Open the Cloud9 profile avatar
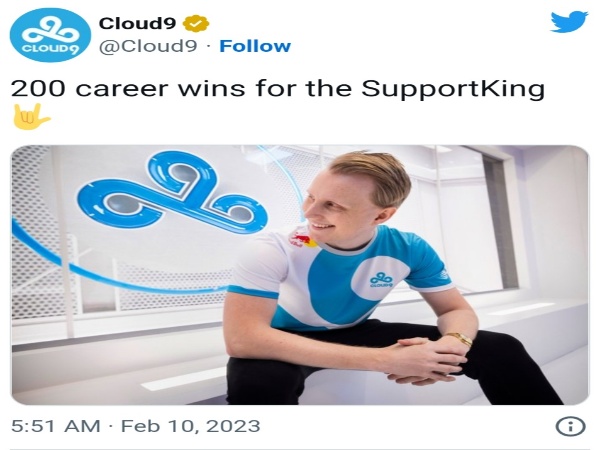Image resolution: width=600 pixels, height=450 pixels. (50, 35)
